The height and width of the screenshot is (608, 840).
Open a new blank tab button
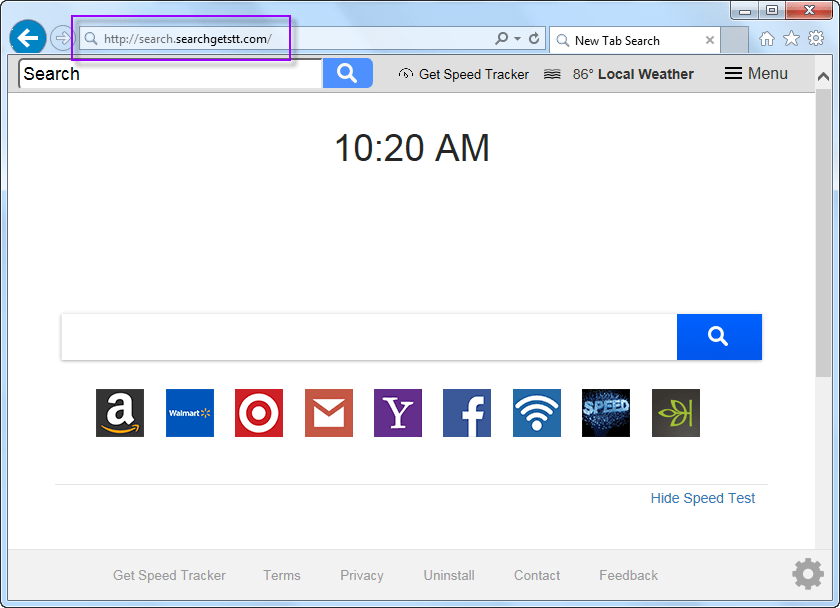tap(734, 40)
